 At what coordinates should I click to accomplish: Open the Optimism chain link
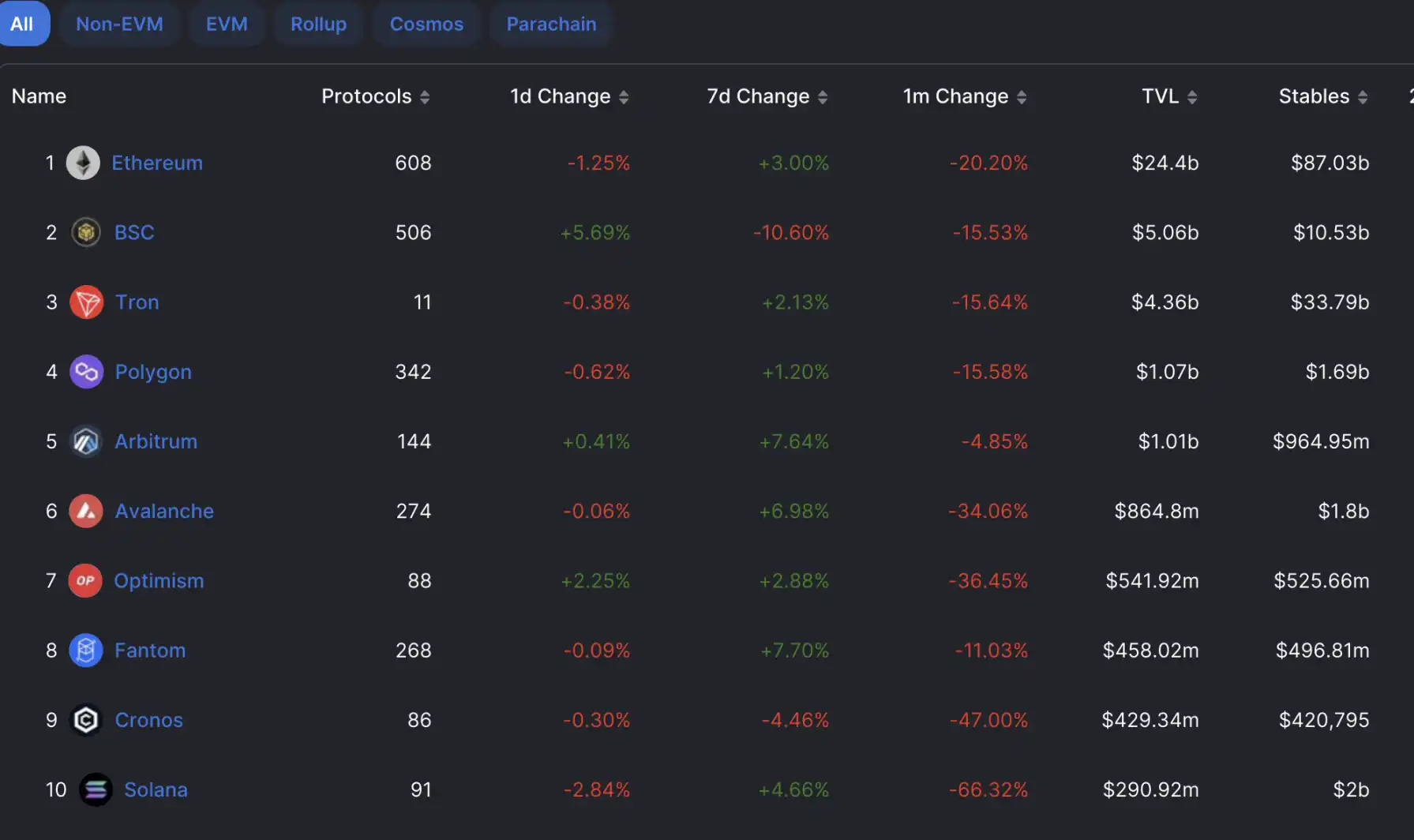tap(159, 580)
